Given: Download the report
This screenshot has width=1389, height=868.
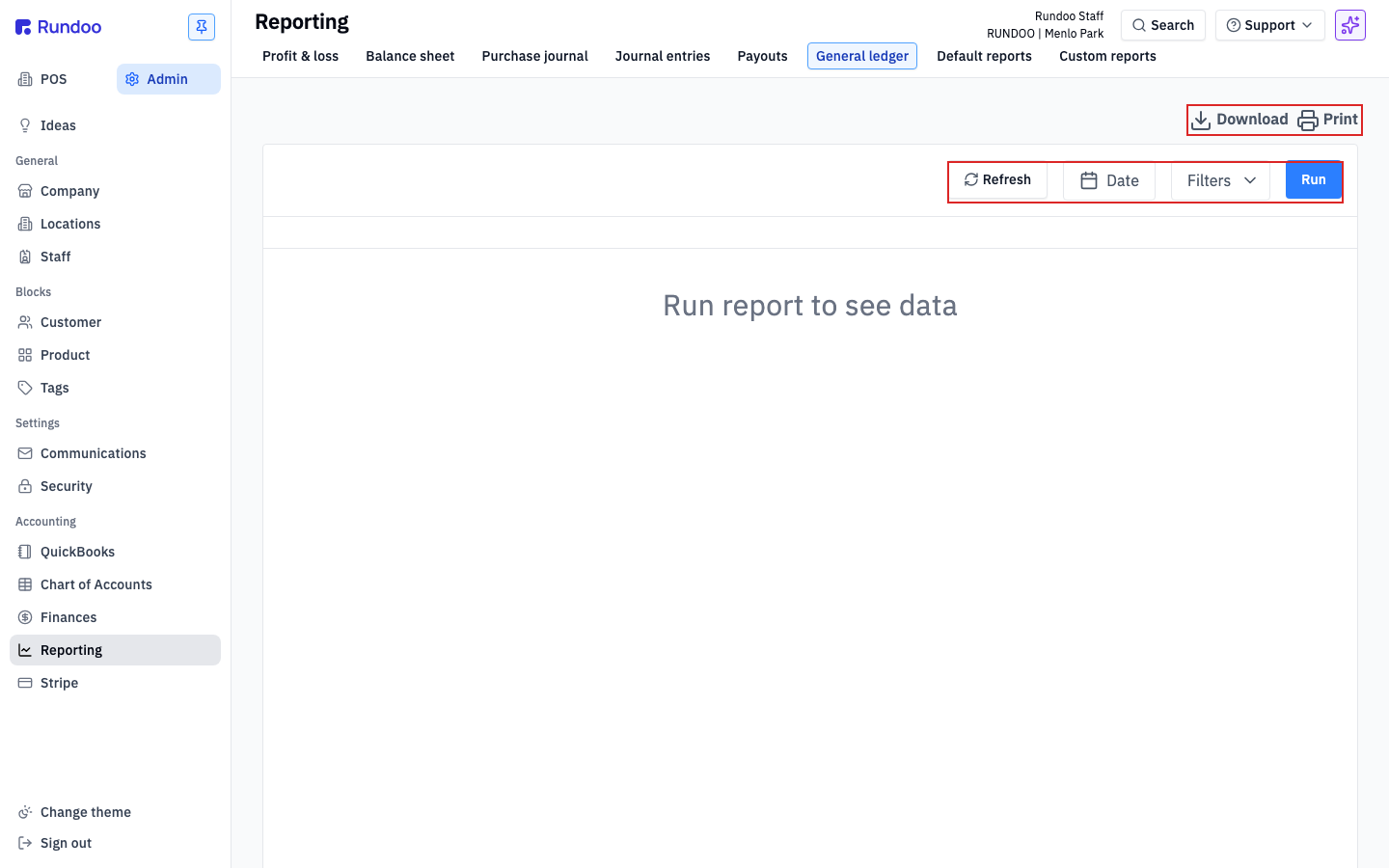Looking at the screenshot, I should (x=1239, y=120).
